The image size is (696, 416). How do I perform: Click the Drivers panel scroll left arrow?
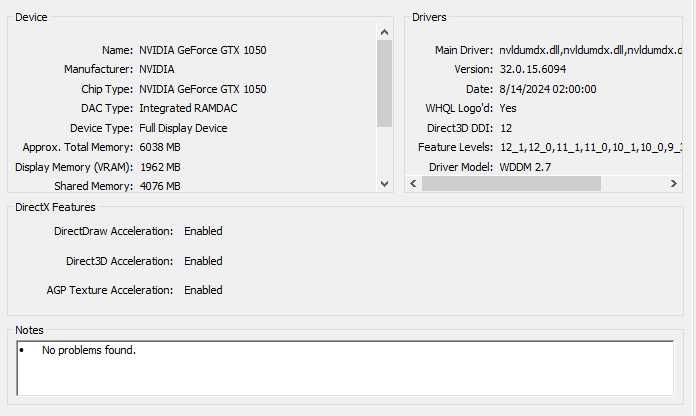pyautogui.click(x=413, y=183)
